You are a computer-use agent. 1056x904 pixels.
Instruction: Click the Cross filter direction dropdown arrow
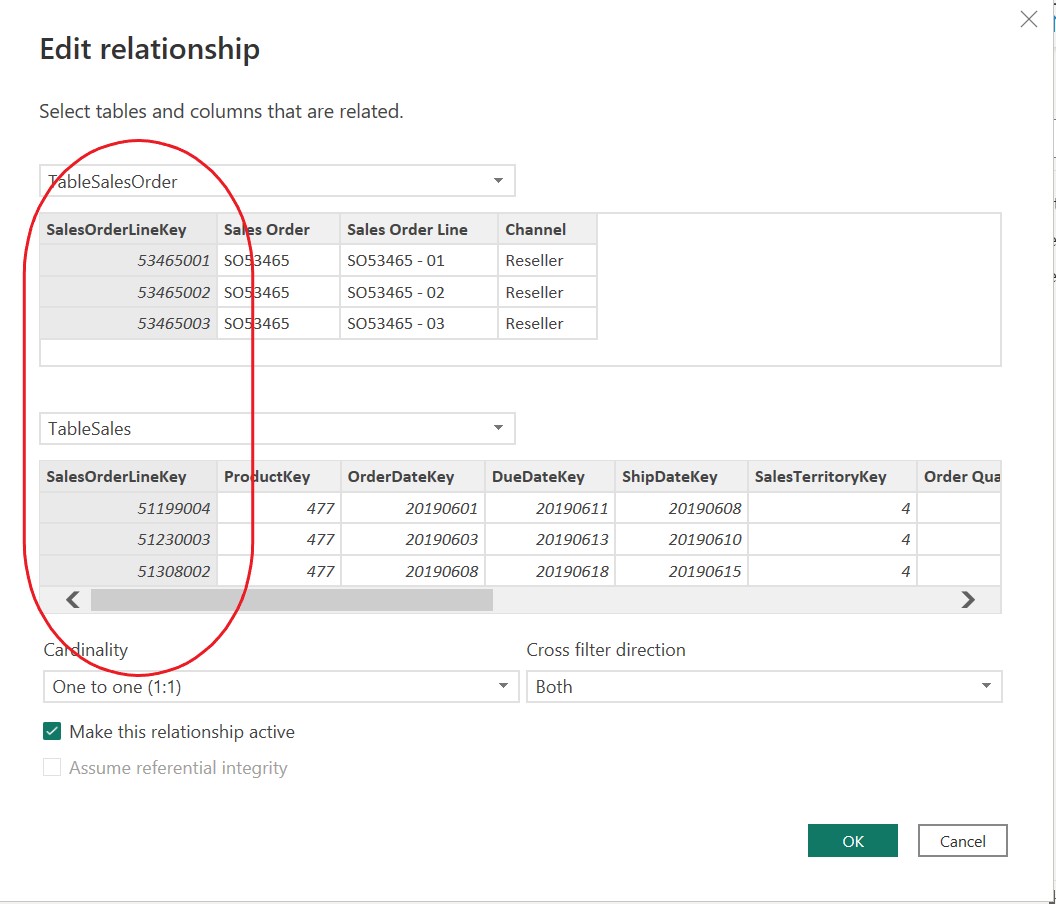(984, 686)
